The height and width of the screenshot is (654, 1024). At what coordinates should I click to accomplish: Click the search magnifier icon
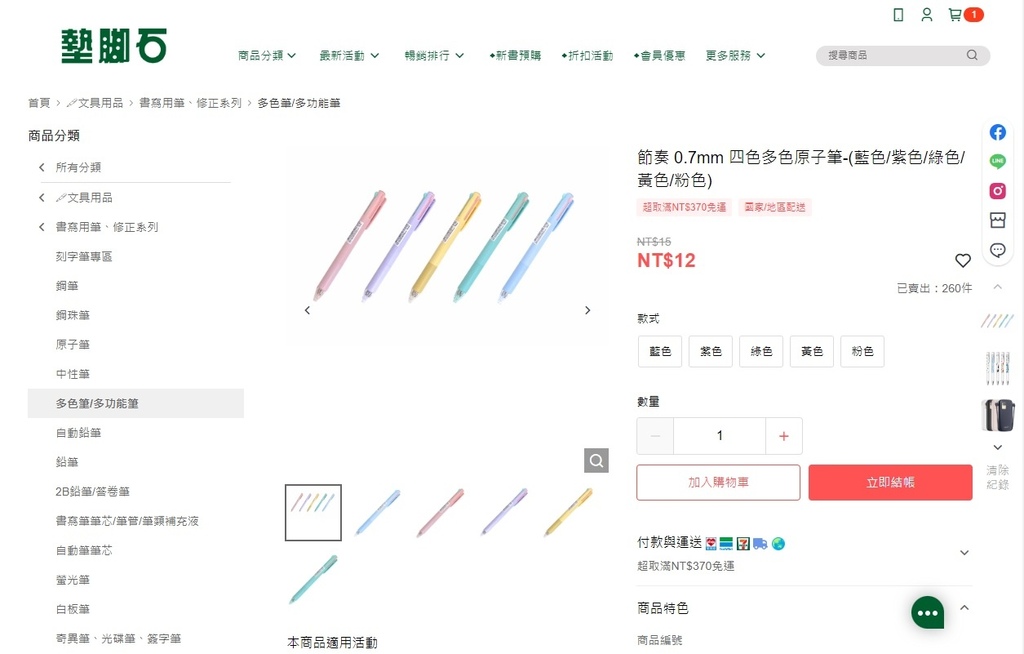click(972, 56)
